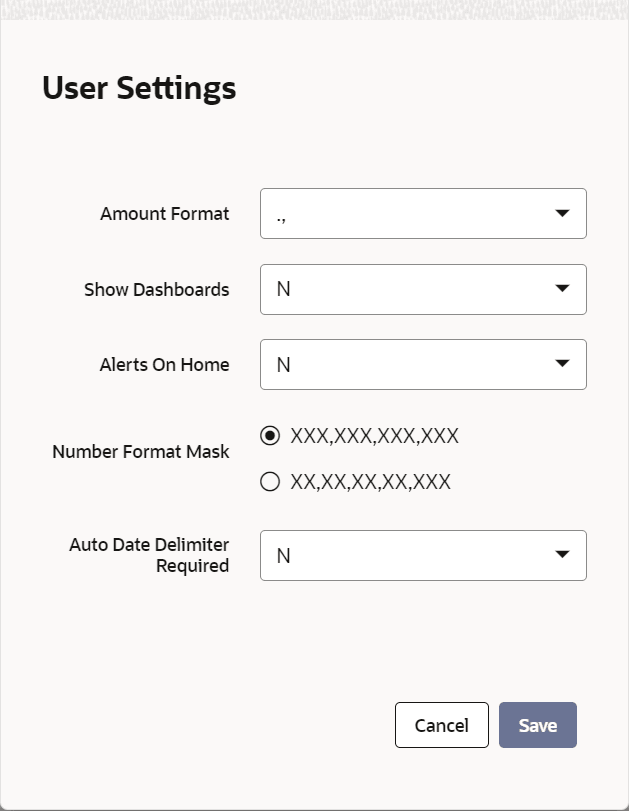Click the Auto Date Delimiter Required label
The width and height of the screenshot is (631, 812).
click(147, 555)
